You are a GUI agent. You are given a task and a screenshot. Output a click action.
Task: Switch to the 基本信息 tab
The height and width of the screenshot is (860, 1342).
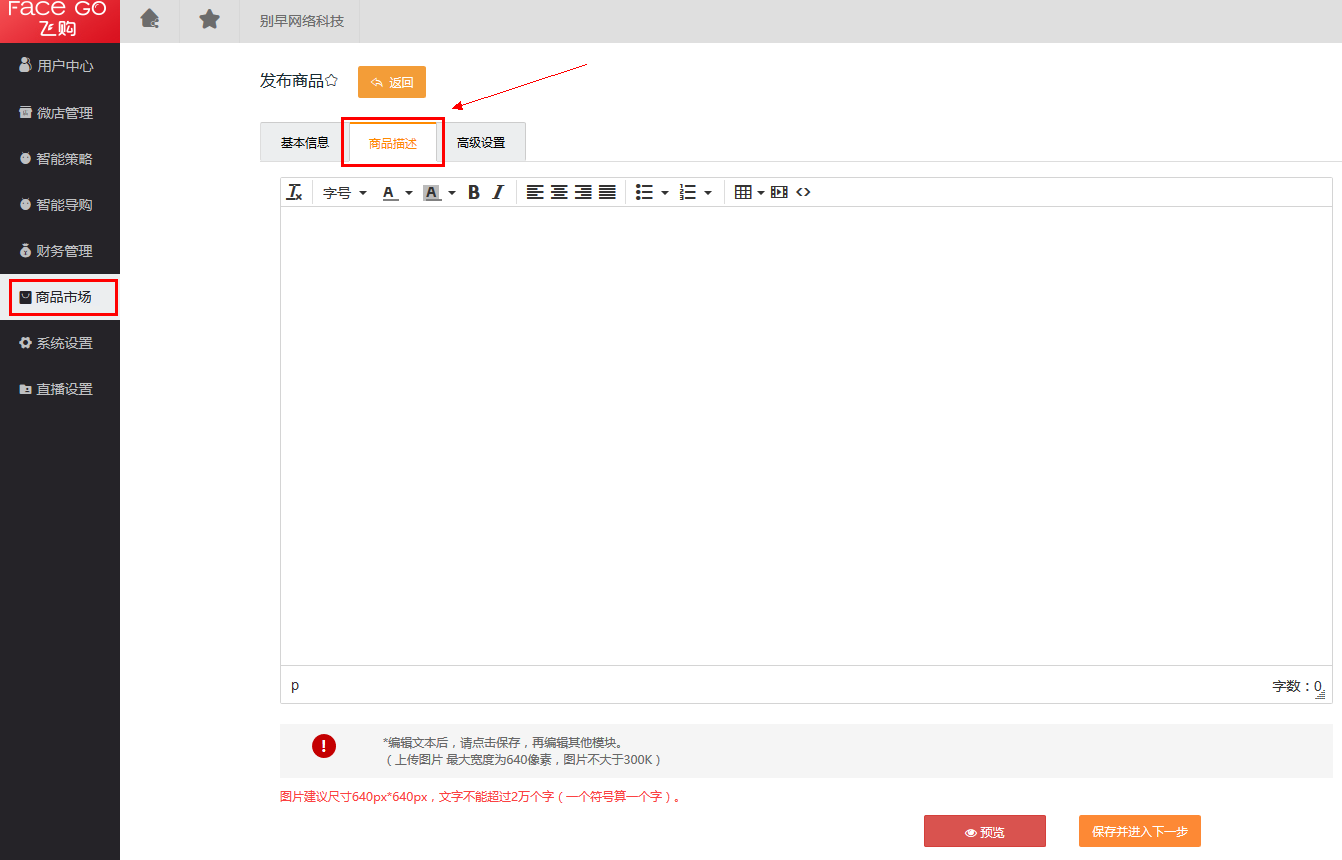(305, 142)
